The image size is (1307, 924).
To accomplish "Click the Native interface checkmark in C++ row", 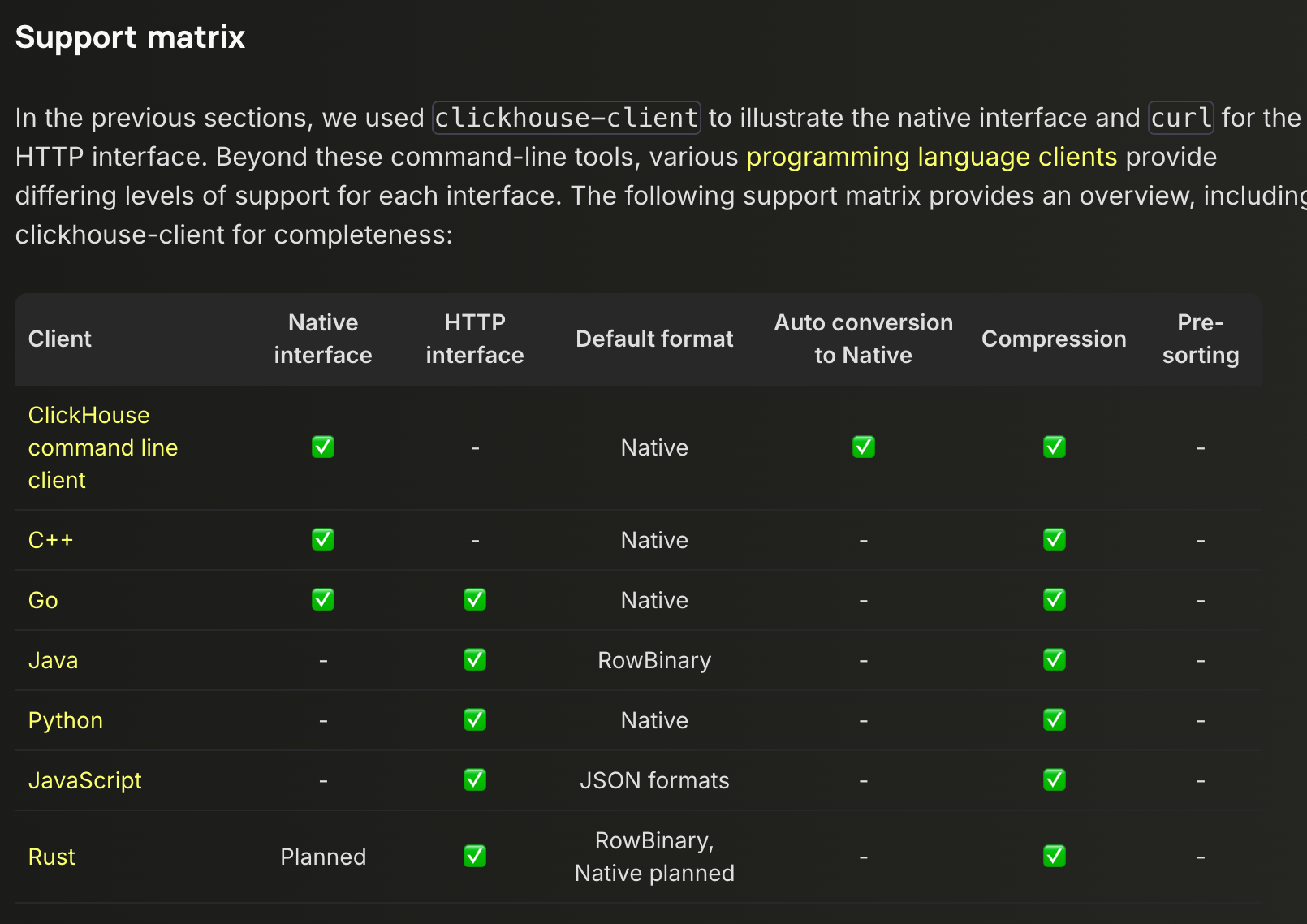I will pyautogui.click(x=323, y=539).
